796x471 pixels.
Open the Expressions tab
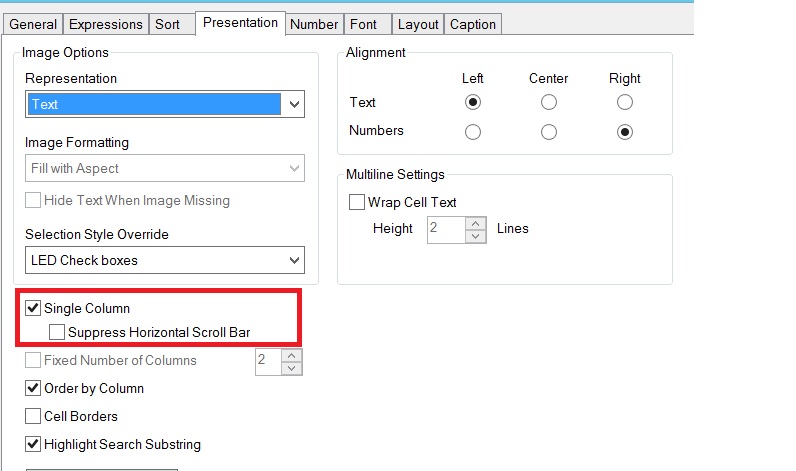106,24
